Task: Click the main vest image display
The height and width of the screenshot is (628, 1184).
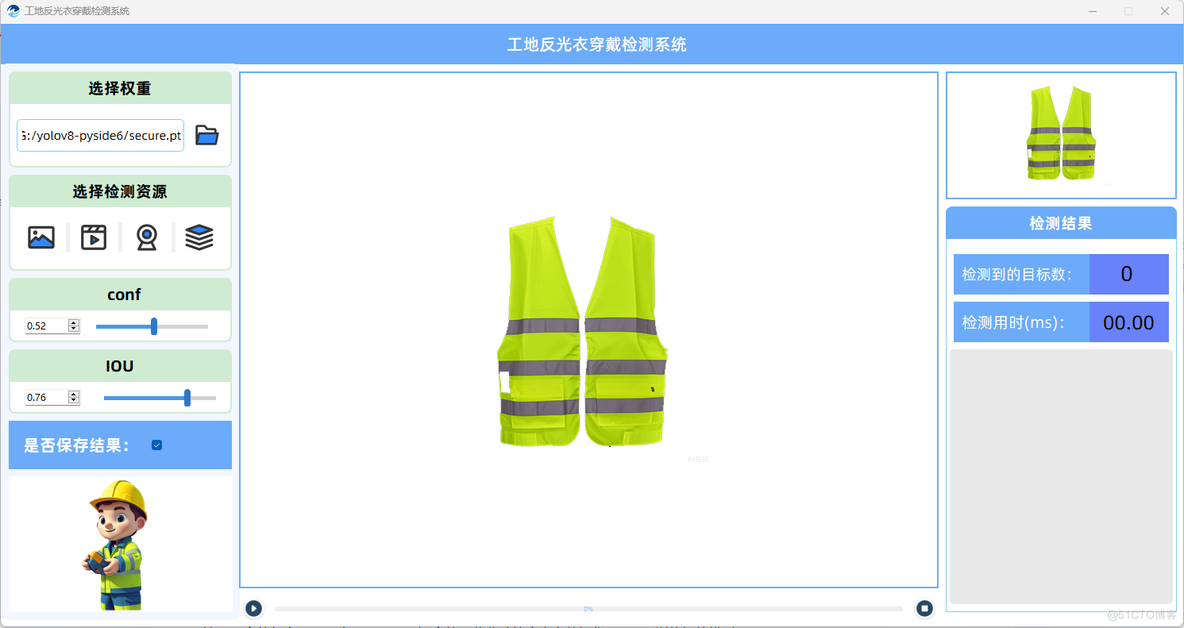Action: [x=588, y=330]
